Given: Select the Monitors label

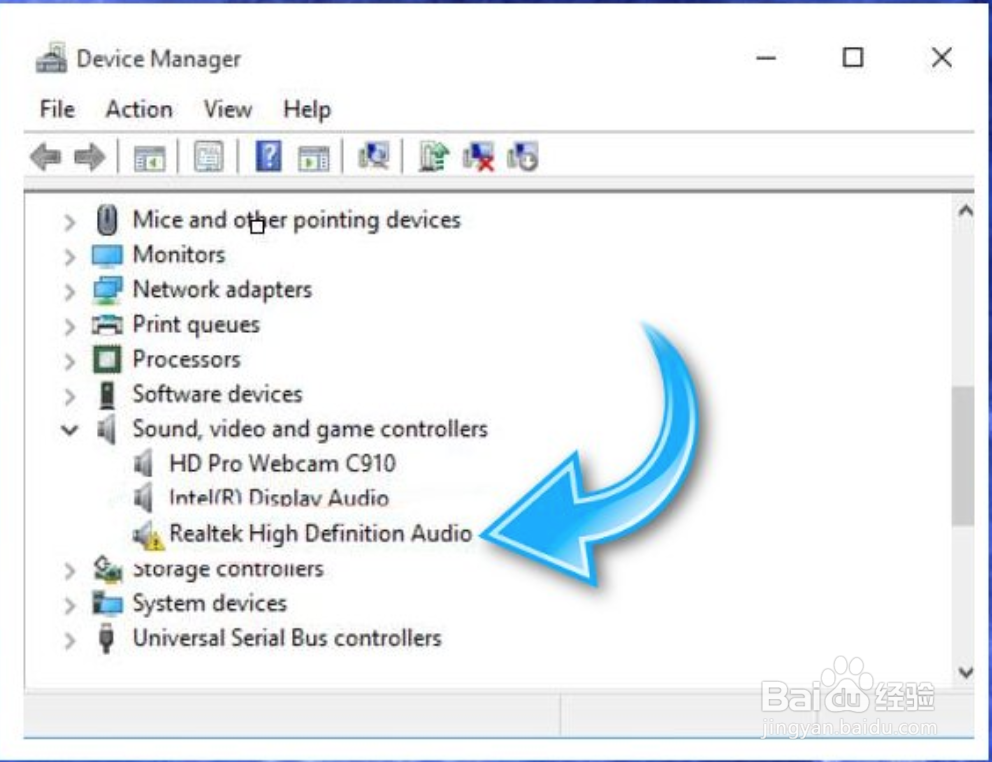Looking at the screenshot, I should [179, 254].
